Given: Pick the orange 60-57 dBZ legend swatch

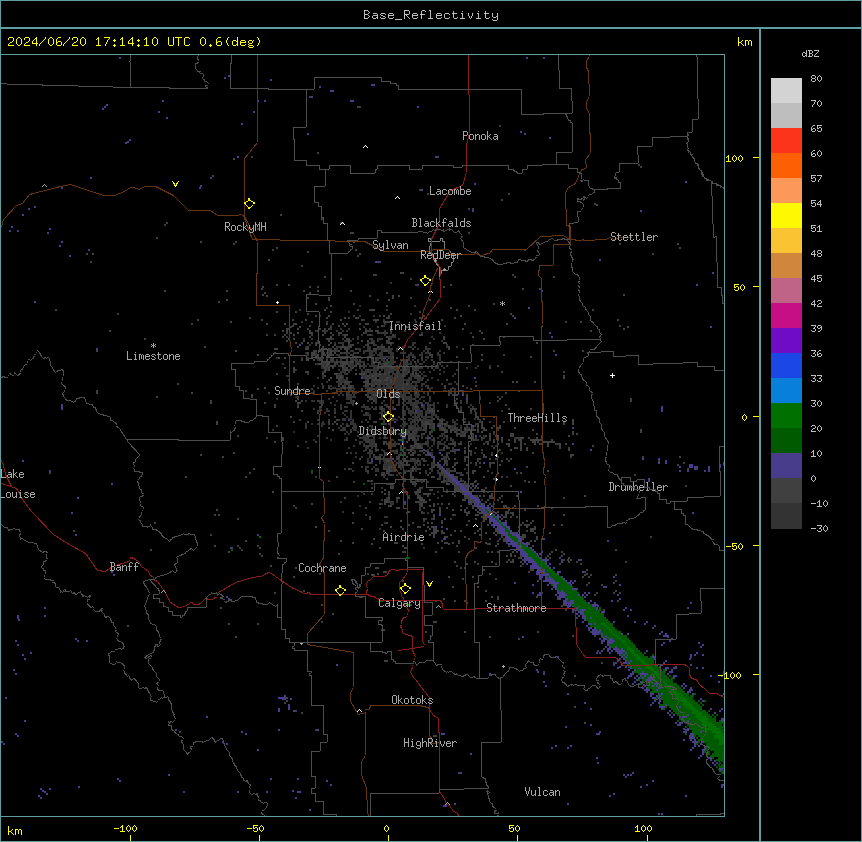Looking at the screenshot, I should tap(786, 165).
